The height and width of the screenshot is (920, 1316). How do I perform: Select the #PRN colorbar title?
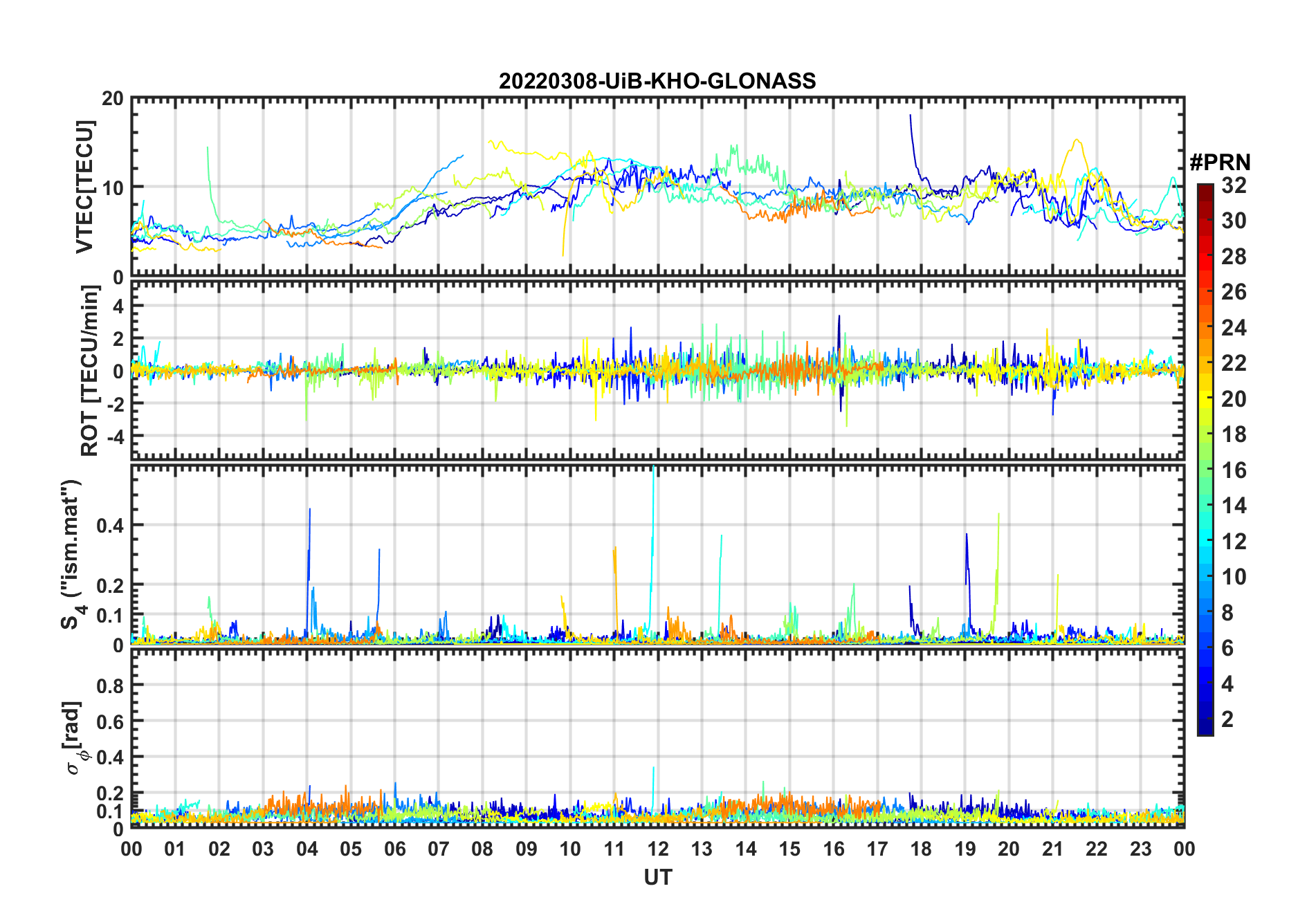point(1220,162)
